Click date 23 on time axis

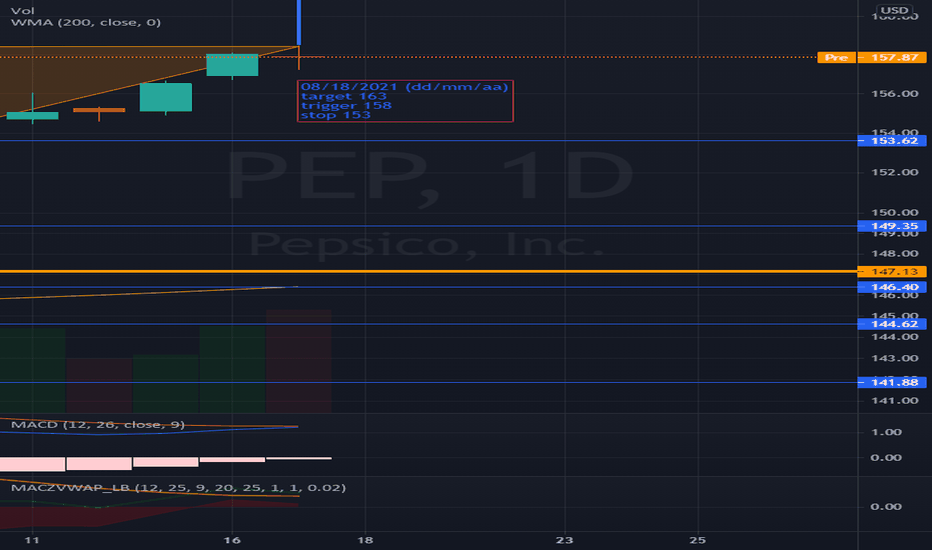pyautogui.click(x=564, y=540)
